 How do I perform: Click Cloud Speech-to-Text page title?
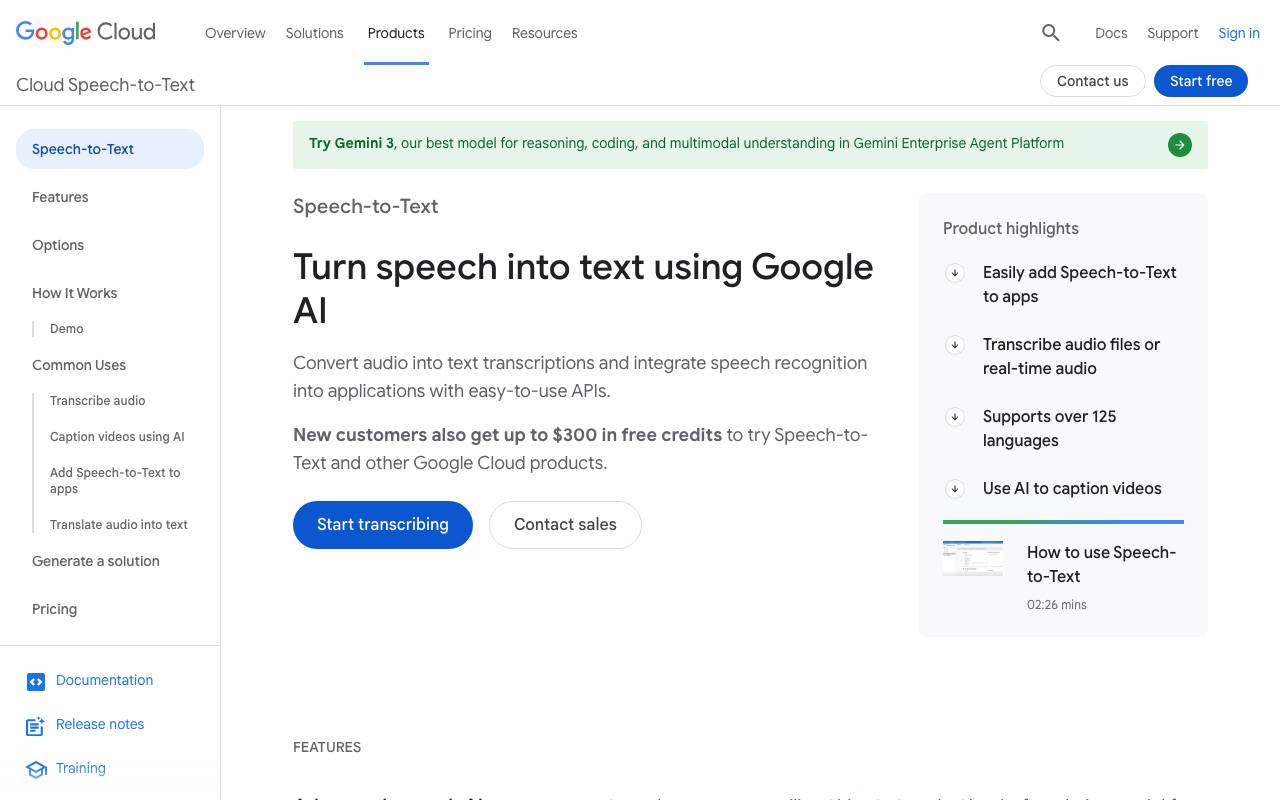[105, 85]
